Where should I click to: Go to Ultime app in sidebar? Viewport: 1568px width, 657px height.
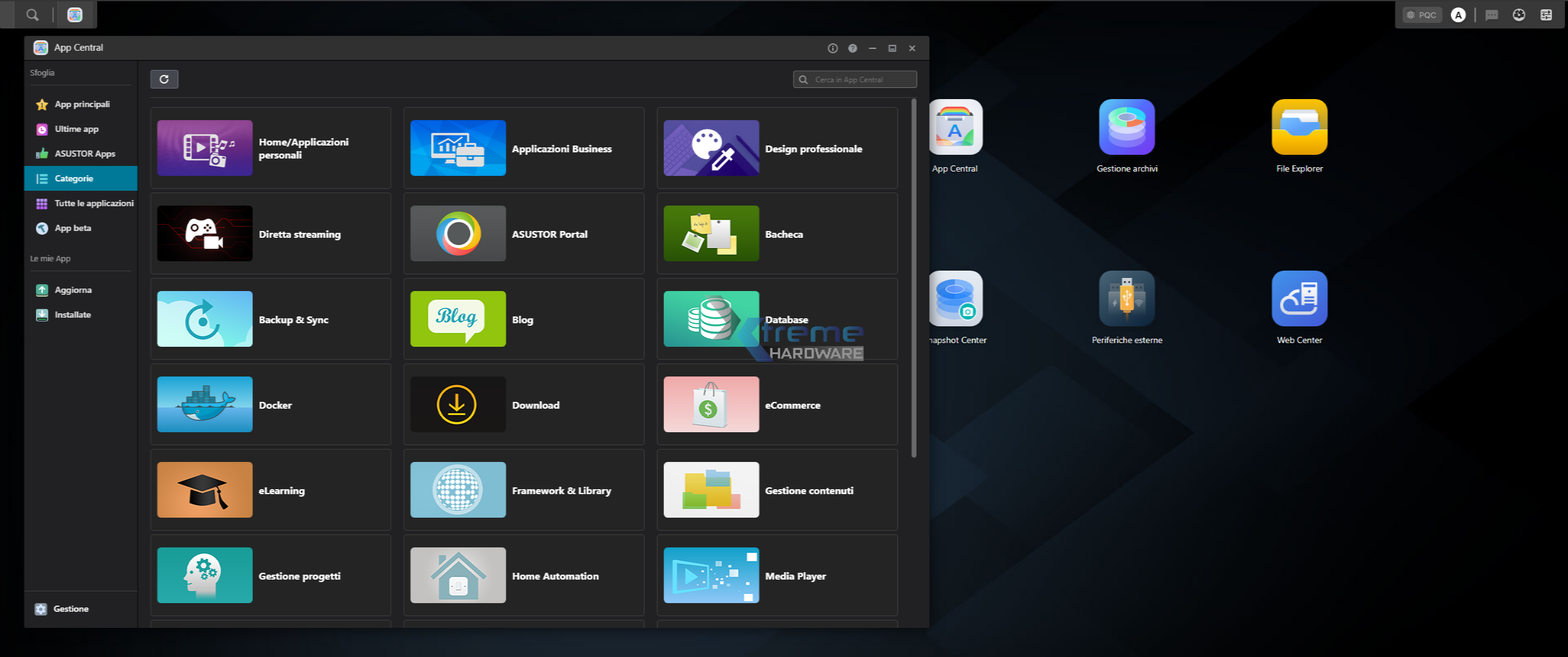tap(81, 129)
